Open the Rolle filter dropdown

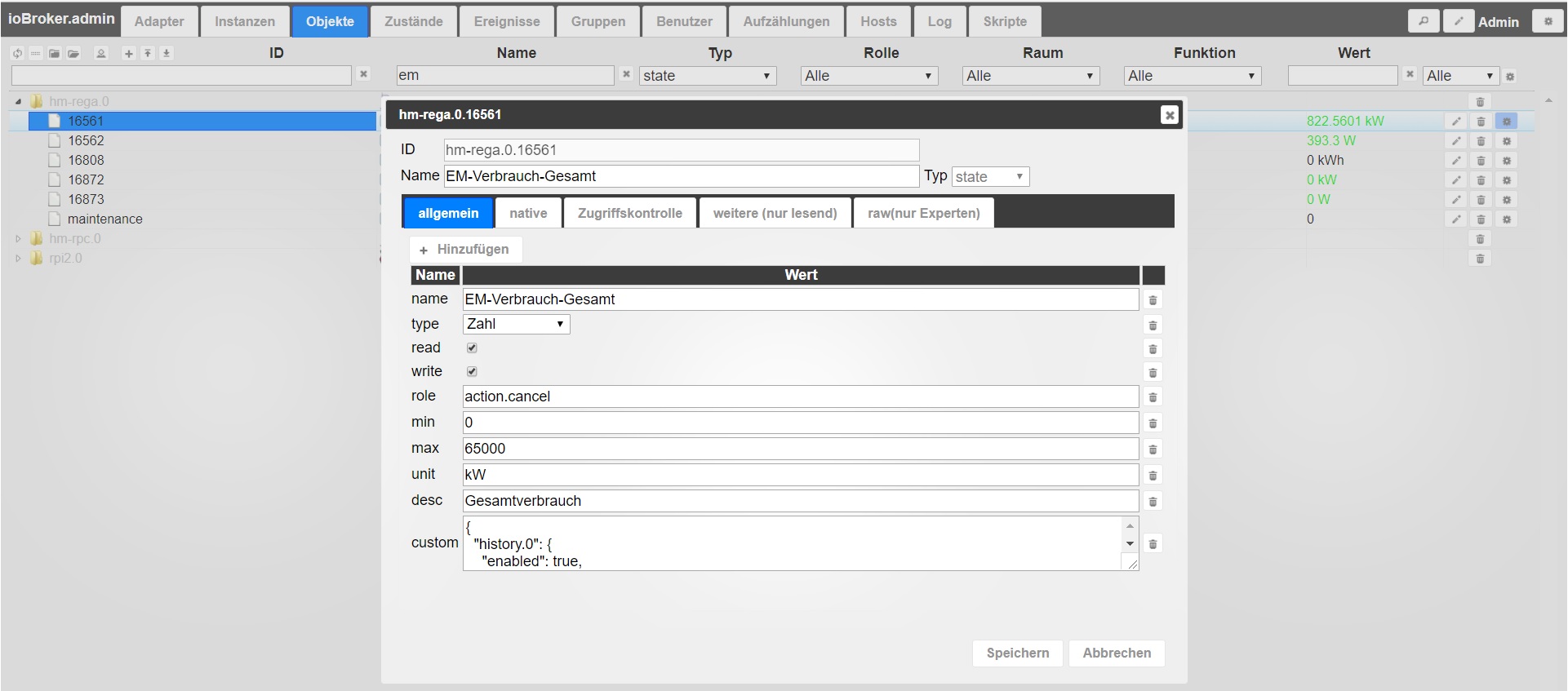[x=869, y=76]
